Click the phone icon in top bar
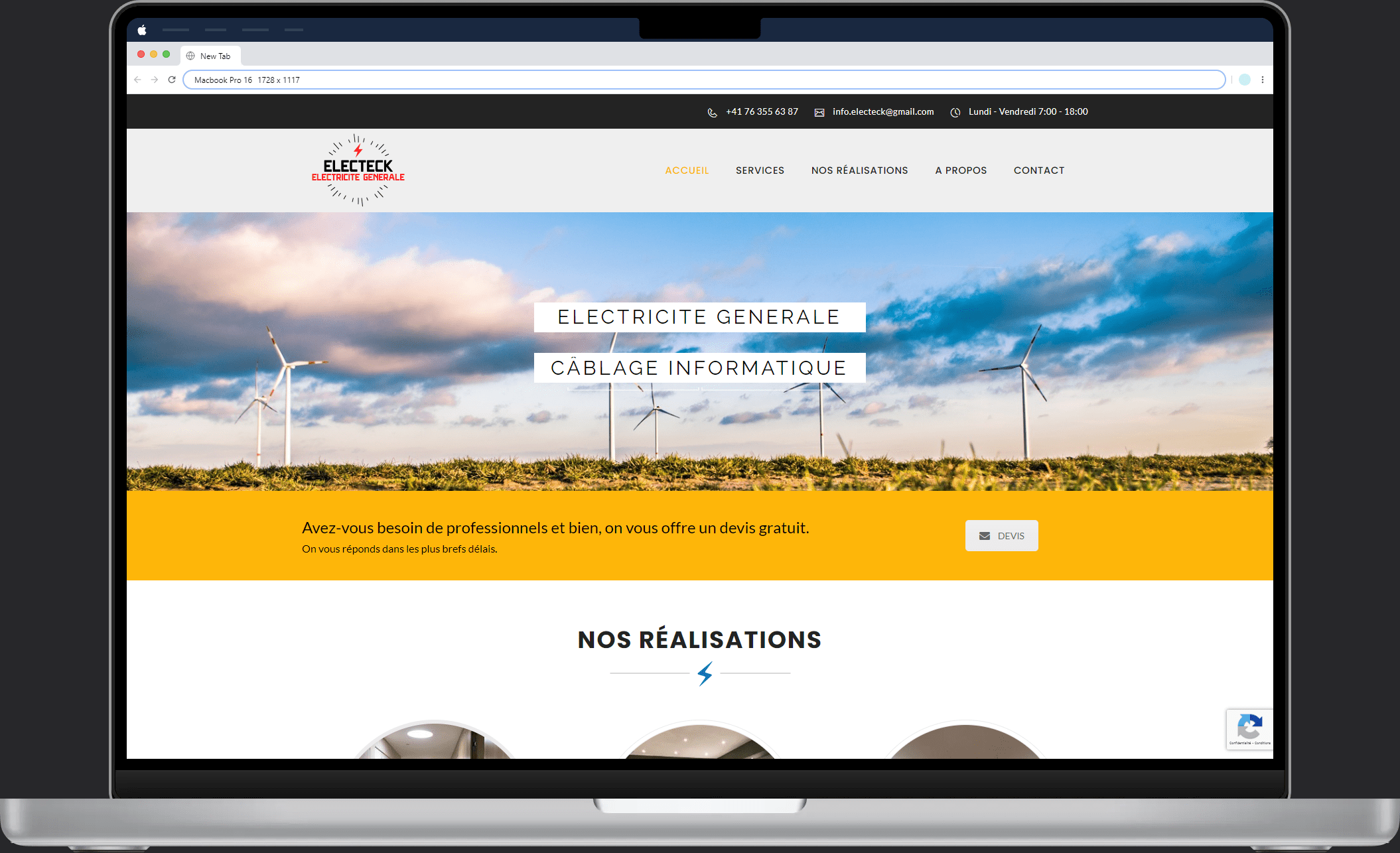 point(709,112)
